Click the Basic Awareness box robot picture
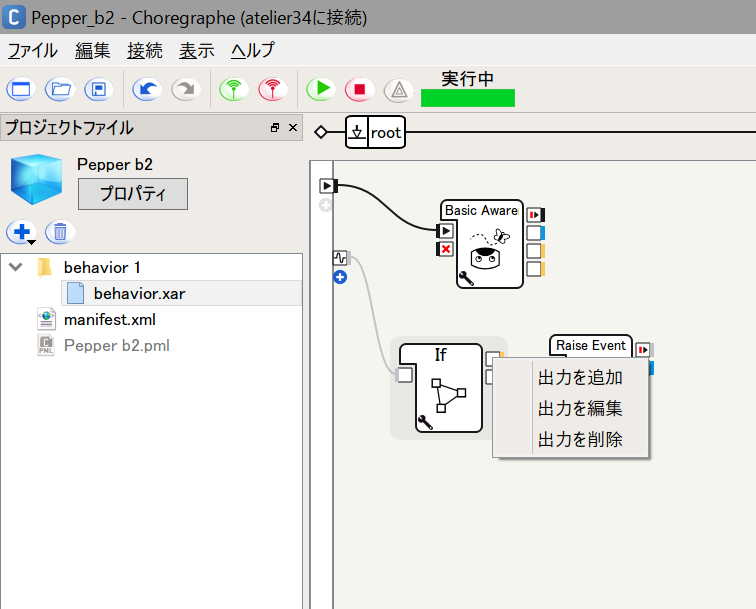756x609 pixels. (x=489, y=250)
